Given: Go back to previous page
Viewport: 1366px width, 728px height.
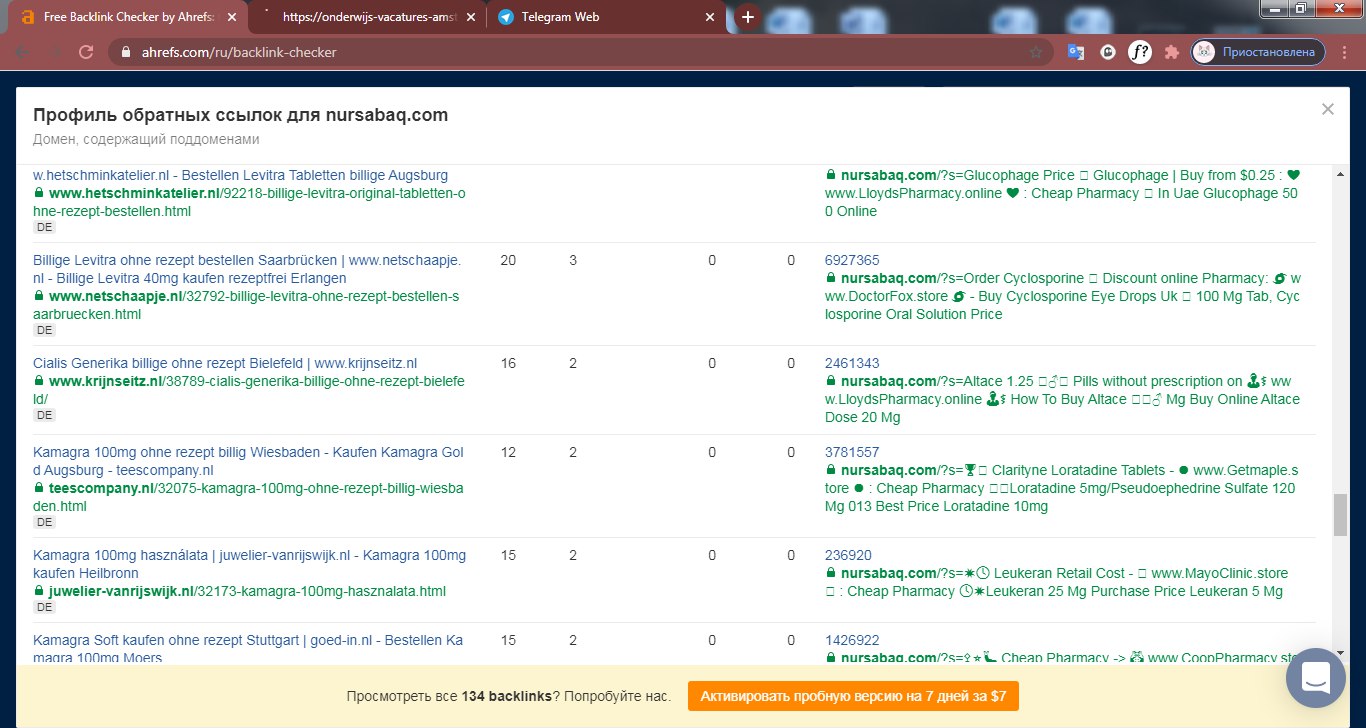Looking at the screenshot, I should click(x=21, y=52).
